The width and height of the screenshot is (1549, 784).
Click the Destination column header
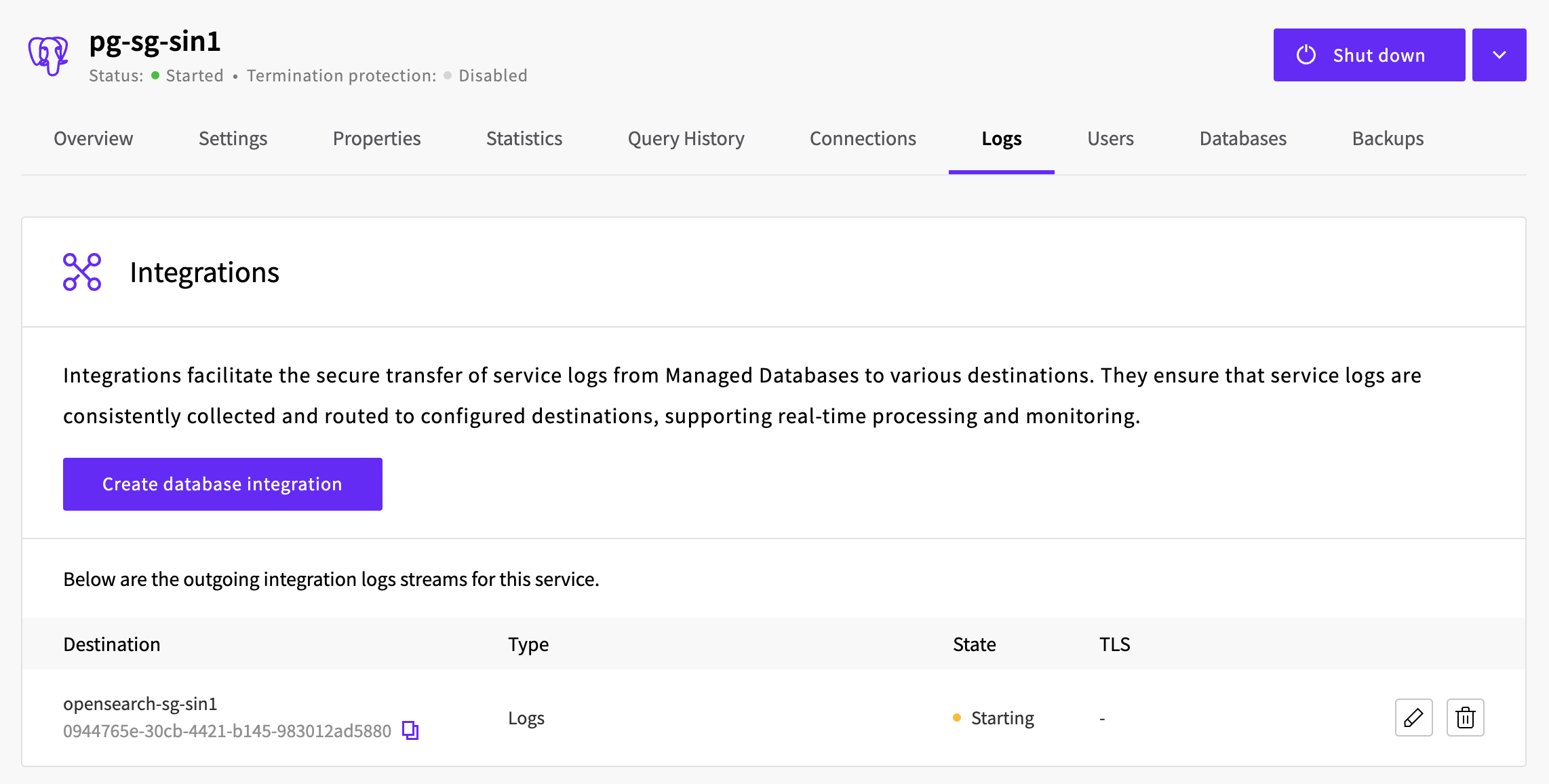click(x=112, y=644)
